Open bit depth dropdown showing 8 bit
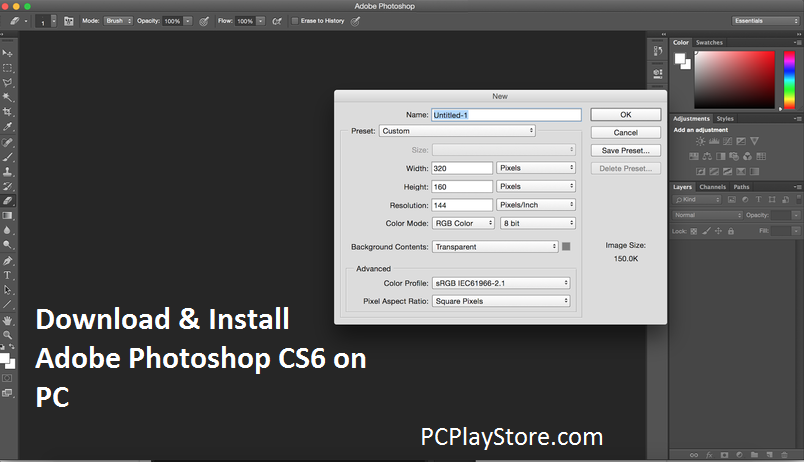This screenshot has width=804, height=462. coord(538,223)
